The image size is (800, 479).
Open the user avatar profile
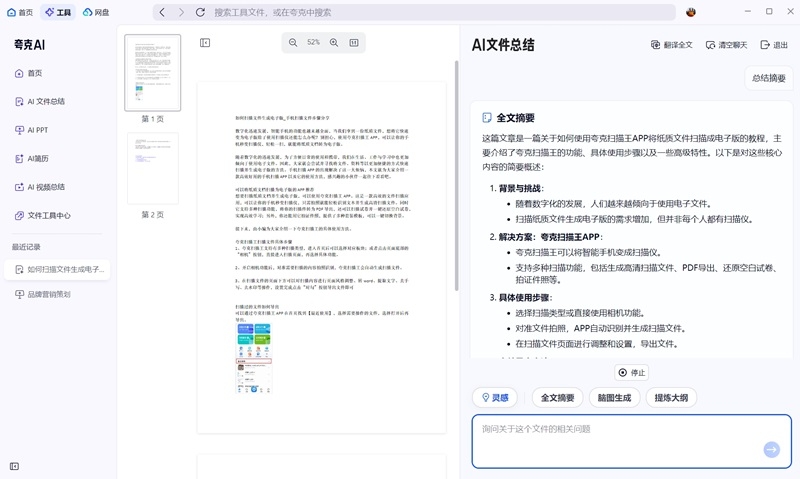pos(691,12)
